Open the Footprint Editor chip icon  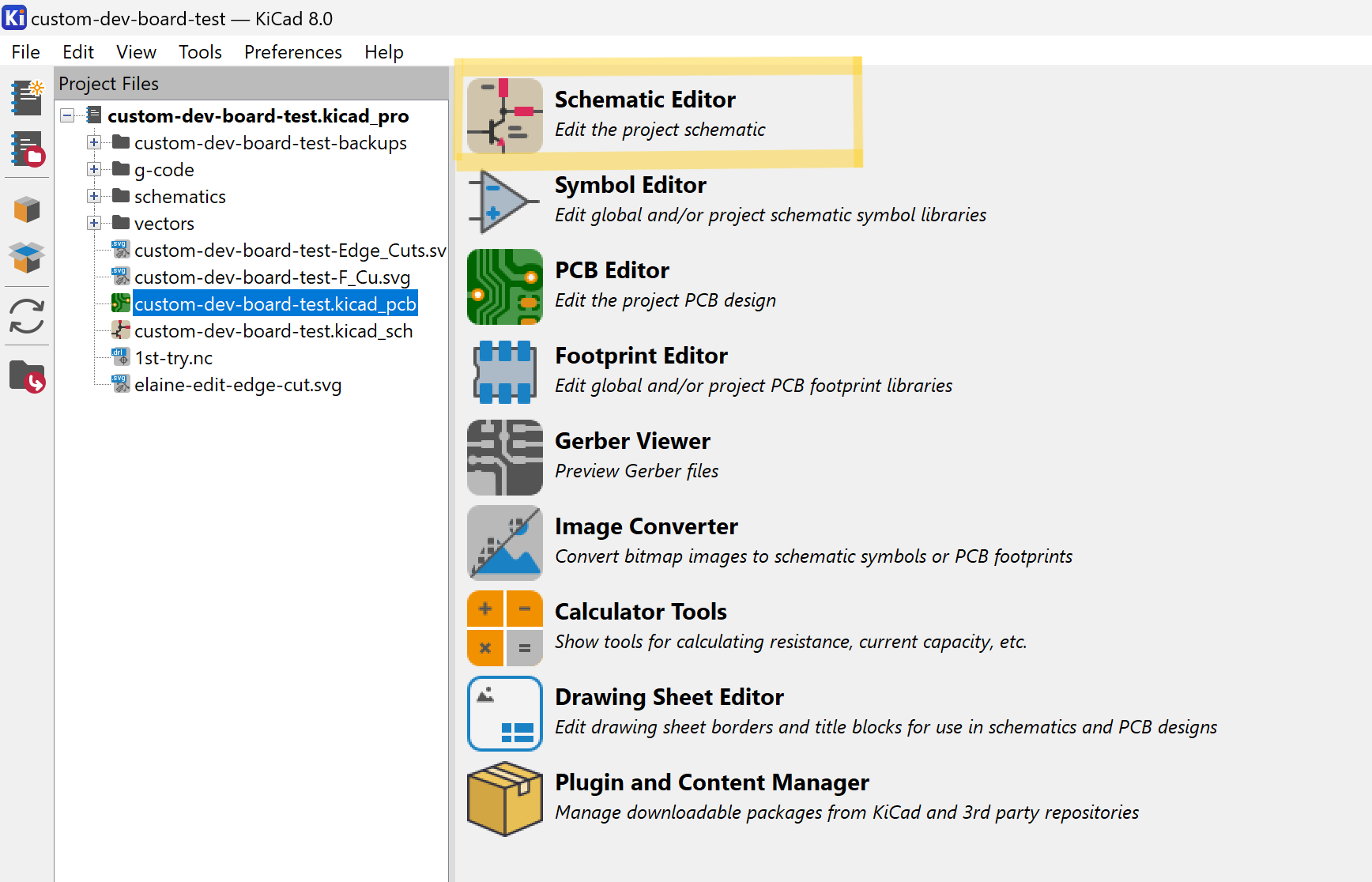pos(504,371)
